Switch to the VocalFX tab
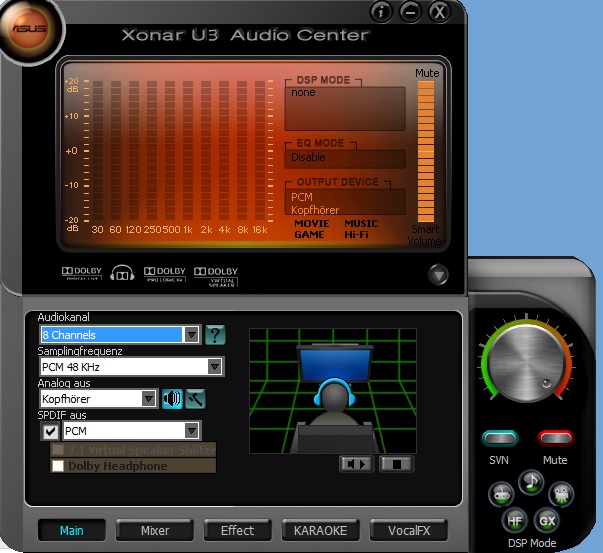Screen dimensions: 603x553 409,531
